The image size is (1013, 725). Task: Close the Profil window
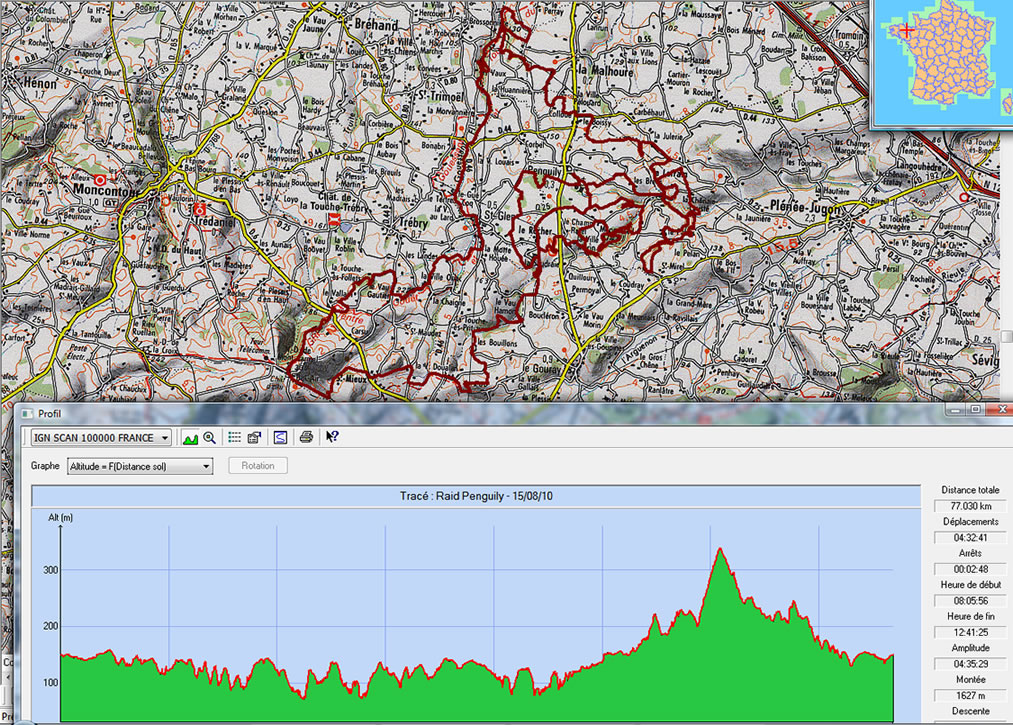pyautogui.click(x=1002, y=410)
